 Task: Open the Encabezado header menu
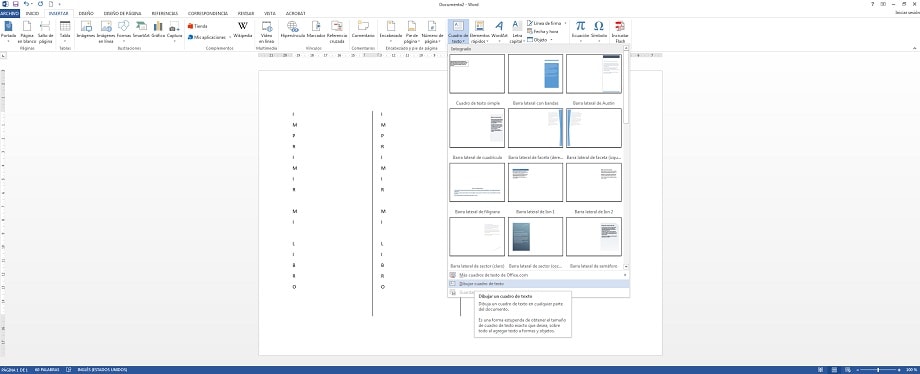coord(391,31)
